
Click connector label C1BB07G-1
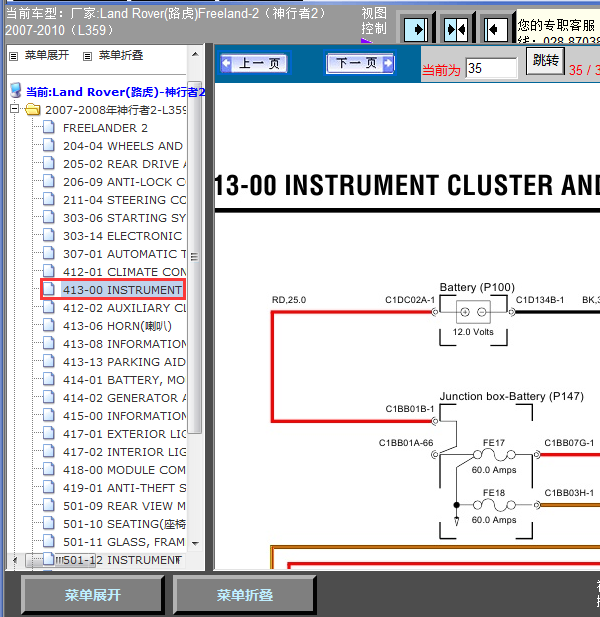569,443
